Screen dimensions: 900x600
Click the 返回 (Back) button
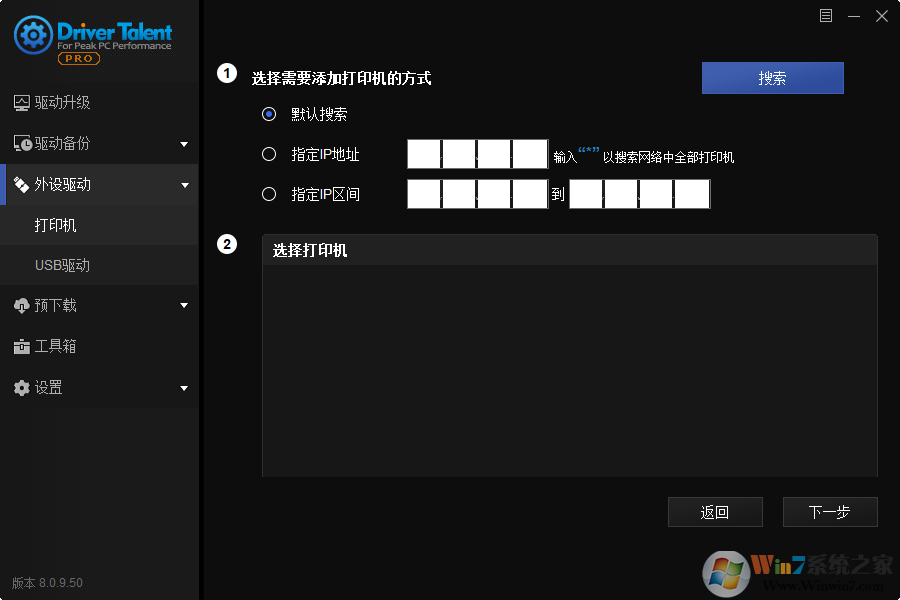pos(715,511)
